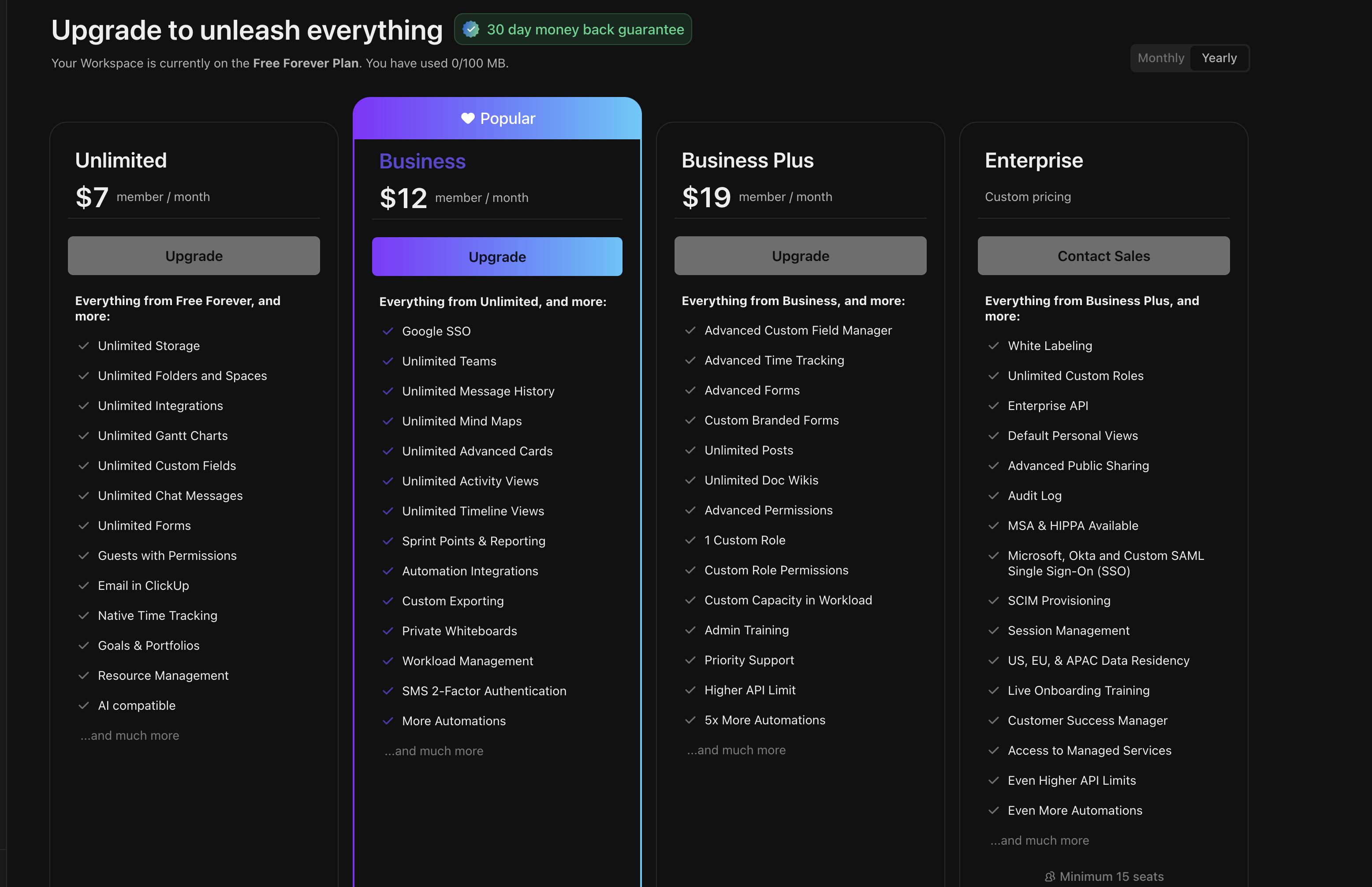Click checkmark next to Advanced Custom Field Manager
Screen dimensions: 1372x887
pyautogui.click(x=690, y=330)
